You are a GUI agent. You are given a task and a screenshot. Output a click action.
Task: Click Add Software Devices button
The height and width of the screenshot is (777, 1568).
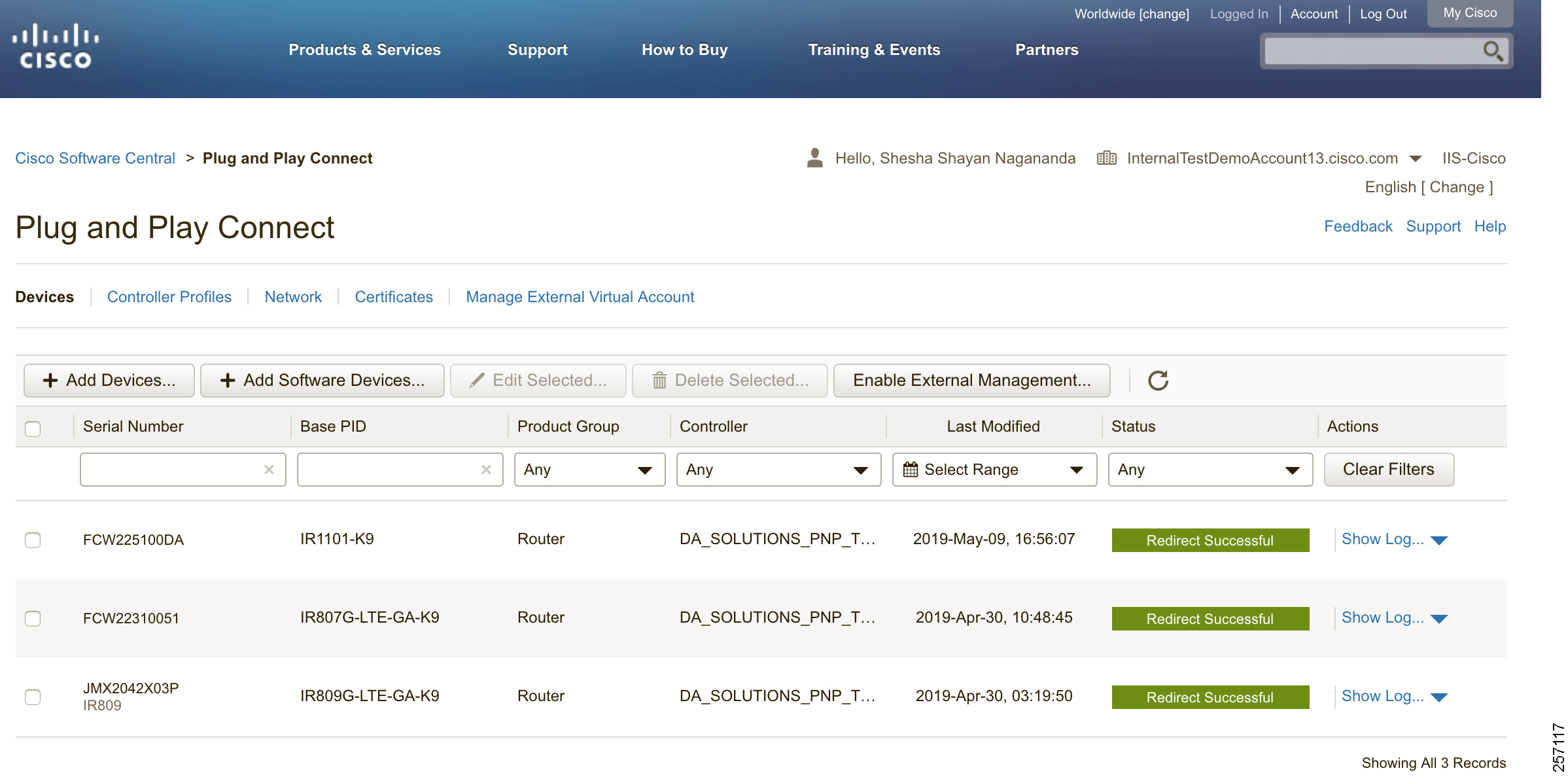click(322, 381)
